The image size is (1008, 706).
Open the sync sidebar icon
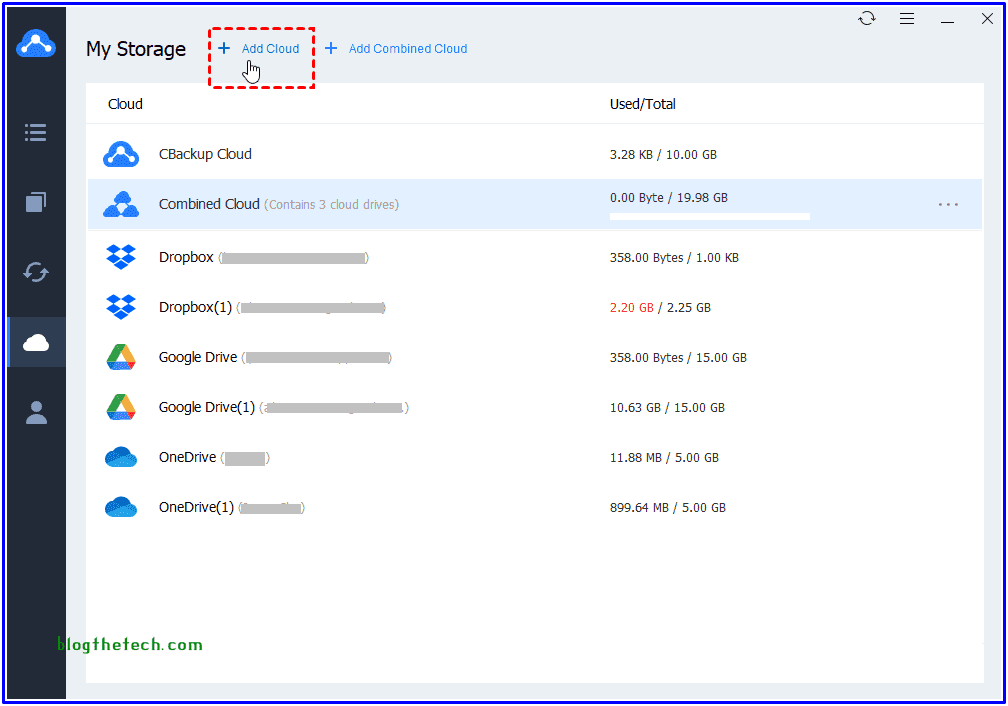tap(36, 272)
